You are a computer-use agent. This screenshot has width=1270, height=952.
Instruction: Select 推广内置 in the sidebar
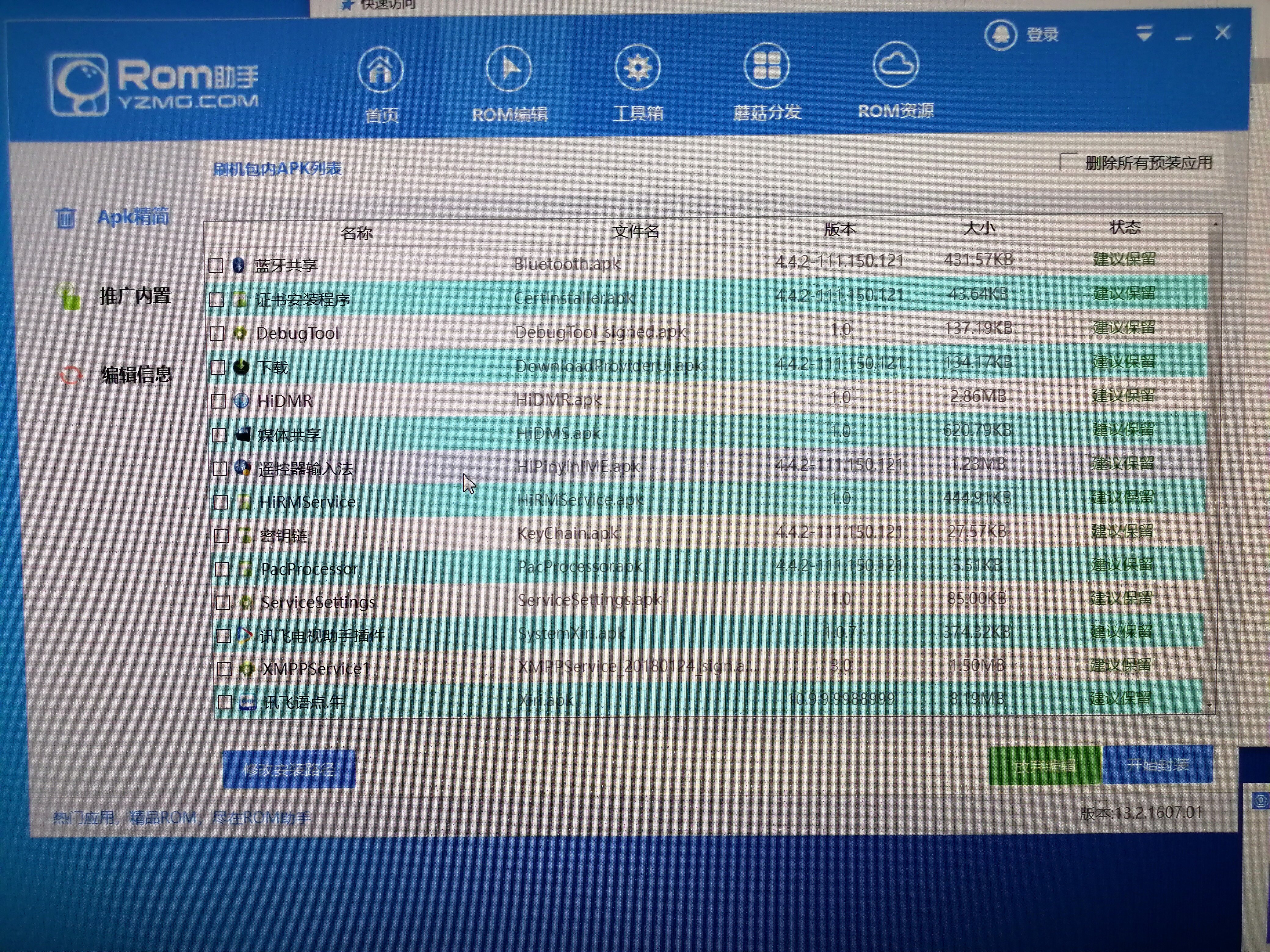(136, 296)
